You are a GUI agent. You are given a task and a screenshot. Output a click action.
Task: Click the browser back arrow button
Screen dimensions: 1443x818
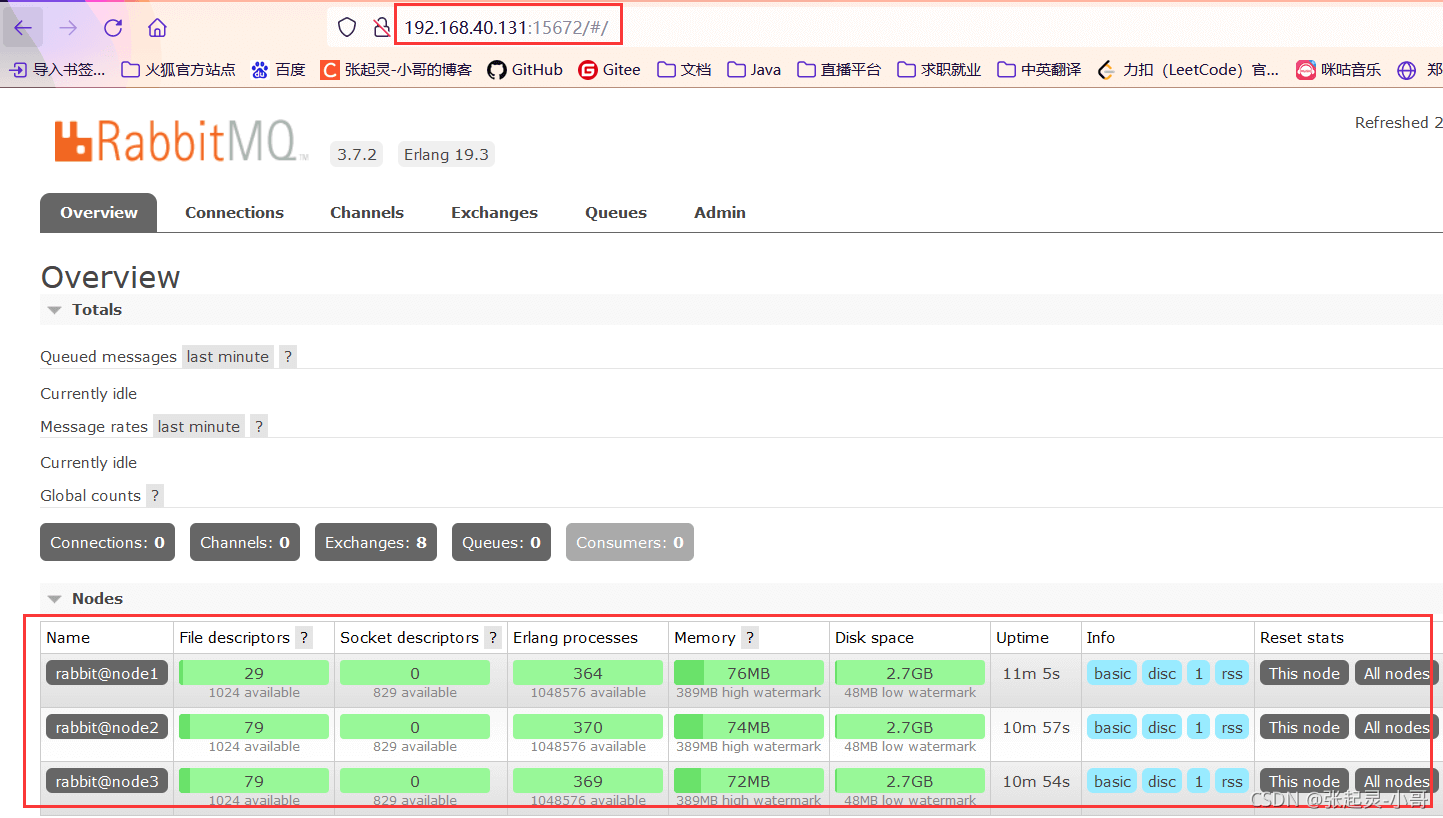[23, 27]
